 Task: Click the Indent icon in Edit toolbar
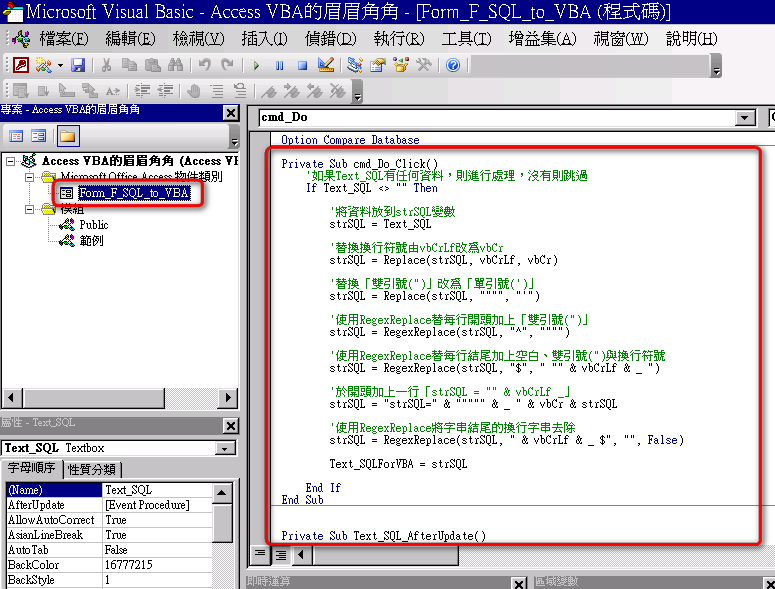[x=142, y=91]
